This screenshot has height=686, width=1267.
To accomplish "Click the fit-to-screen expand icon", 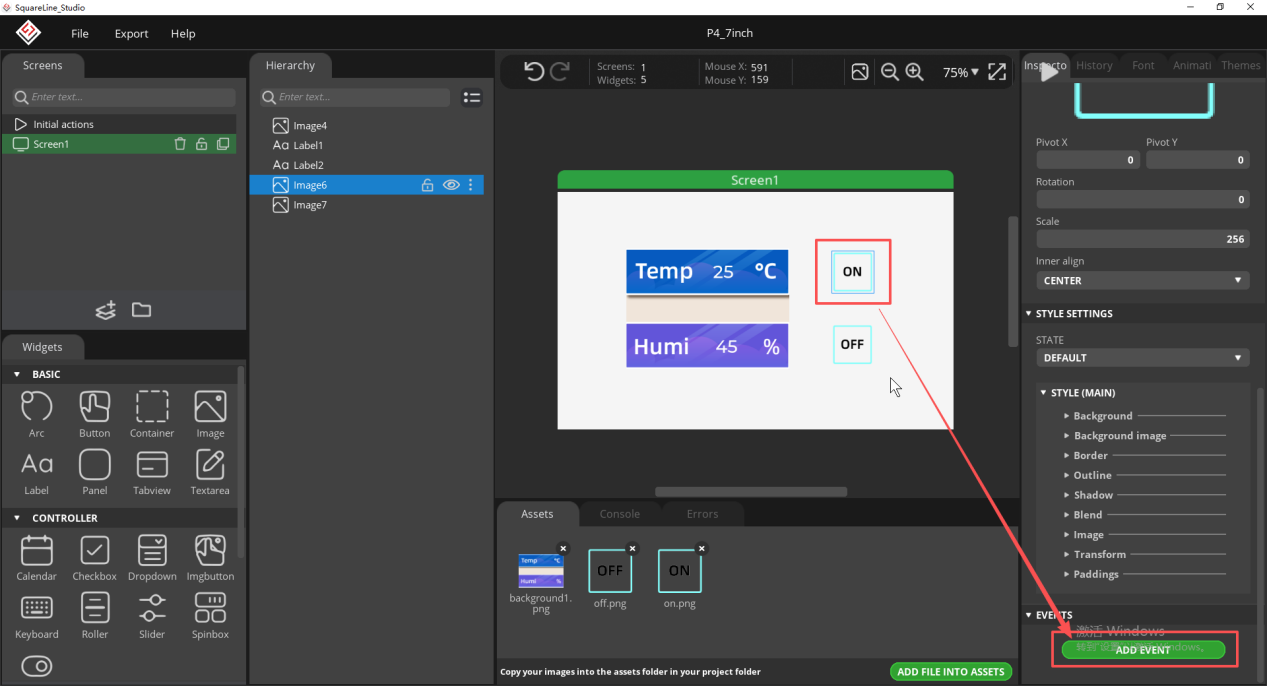I will tap(997, 72).
